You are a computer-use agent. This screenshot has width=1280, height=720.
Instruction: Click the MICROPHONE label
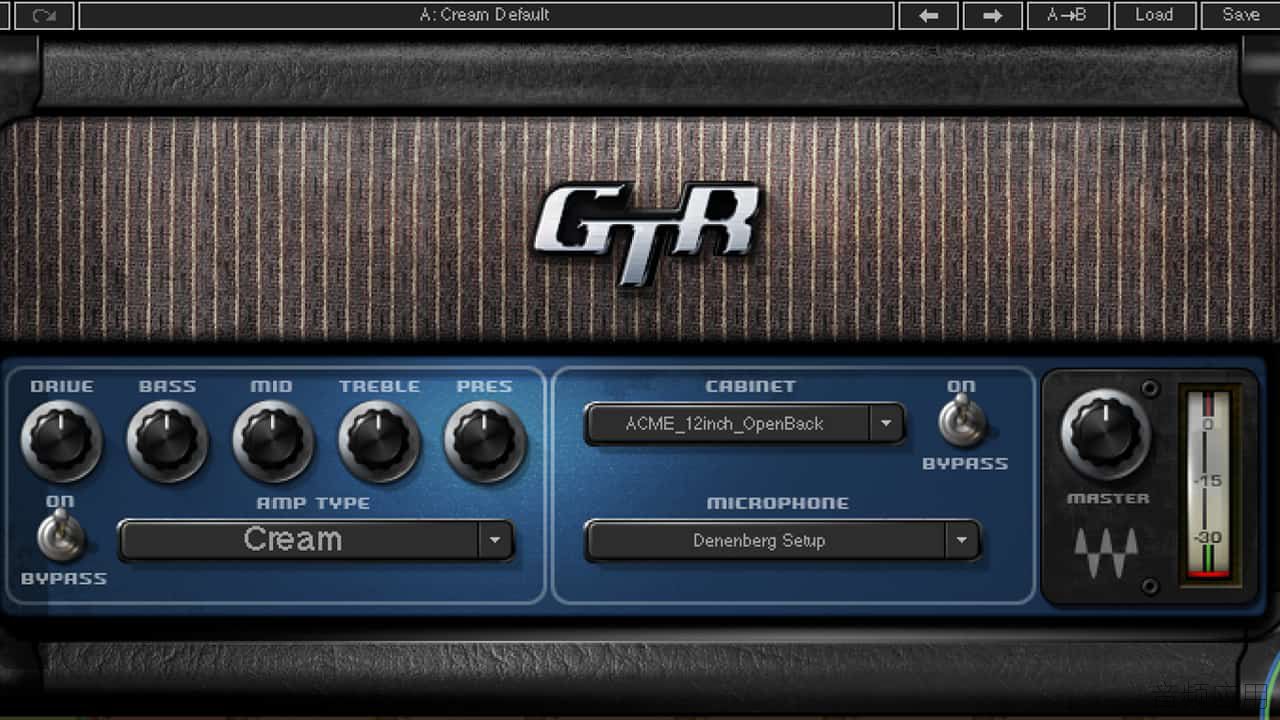778,503
